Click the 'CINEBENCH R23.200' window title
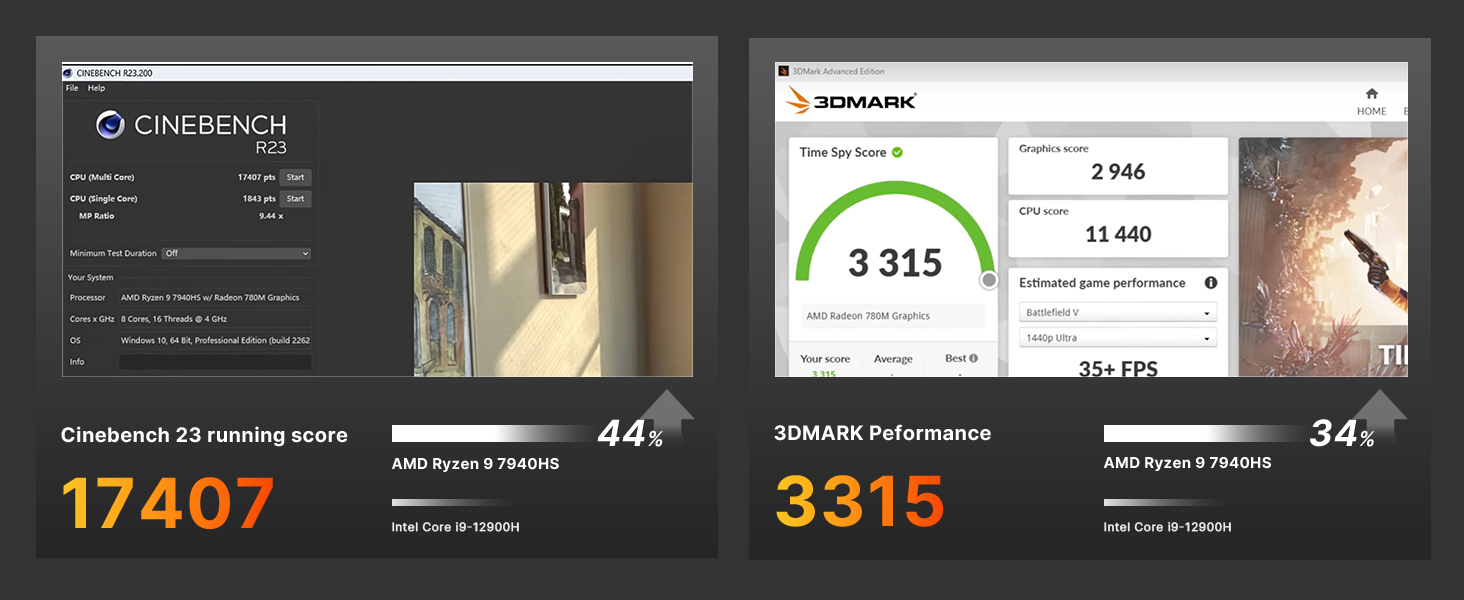The height and width of the screenshot is (600, 1464). (113, 73)
